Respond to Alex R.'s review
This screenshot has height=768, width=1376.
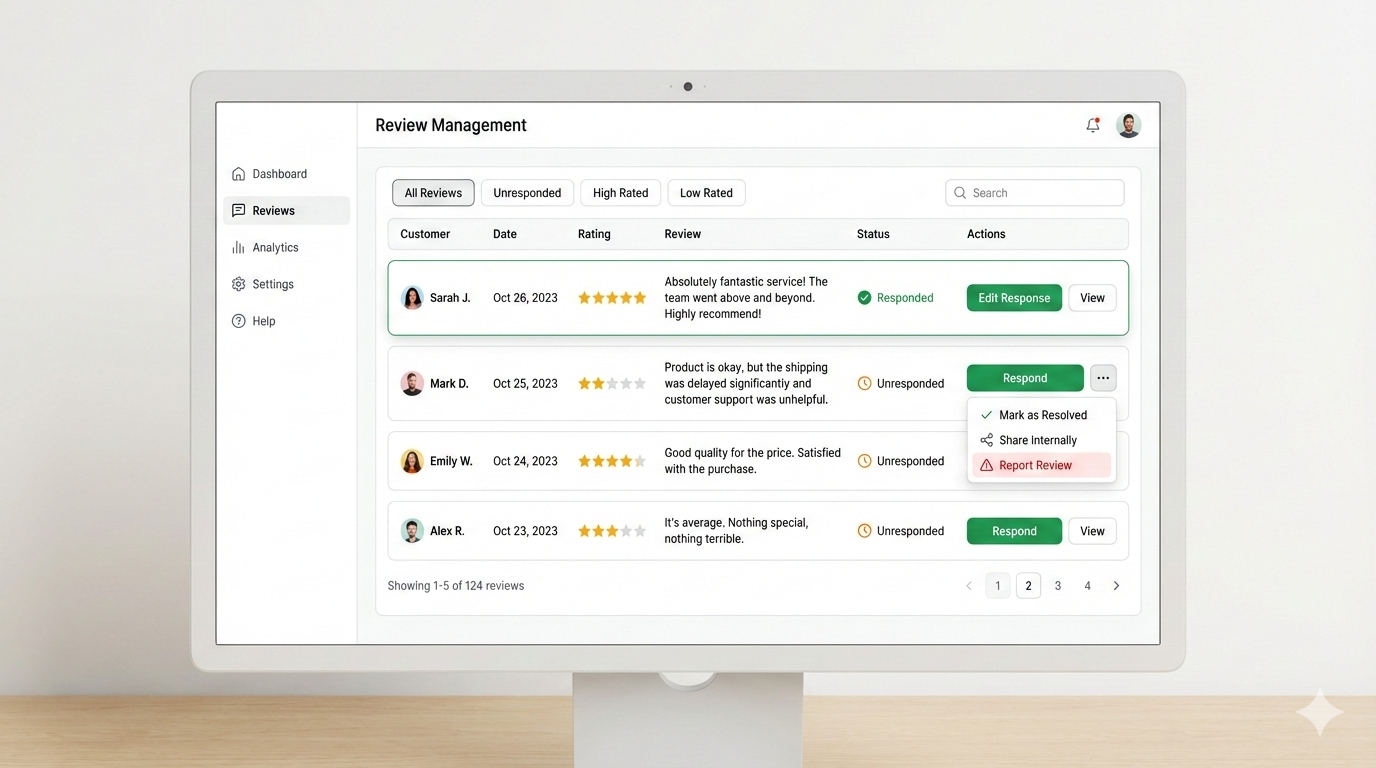click(1014, 530)
